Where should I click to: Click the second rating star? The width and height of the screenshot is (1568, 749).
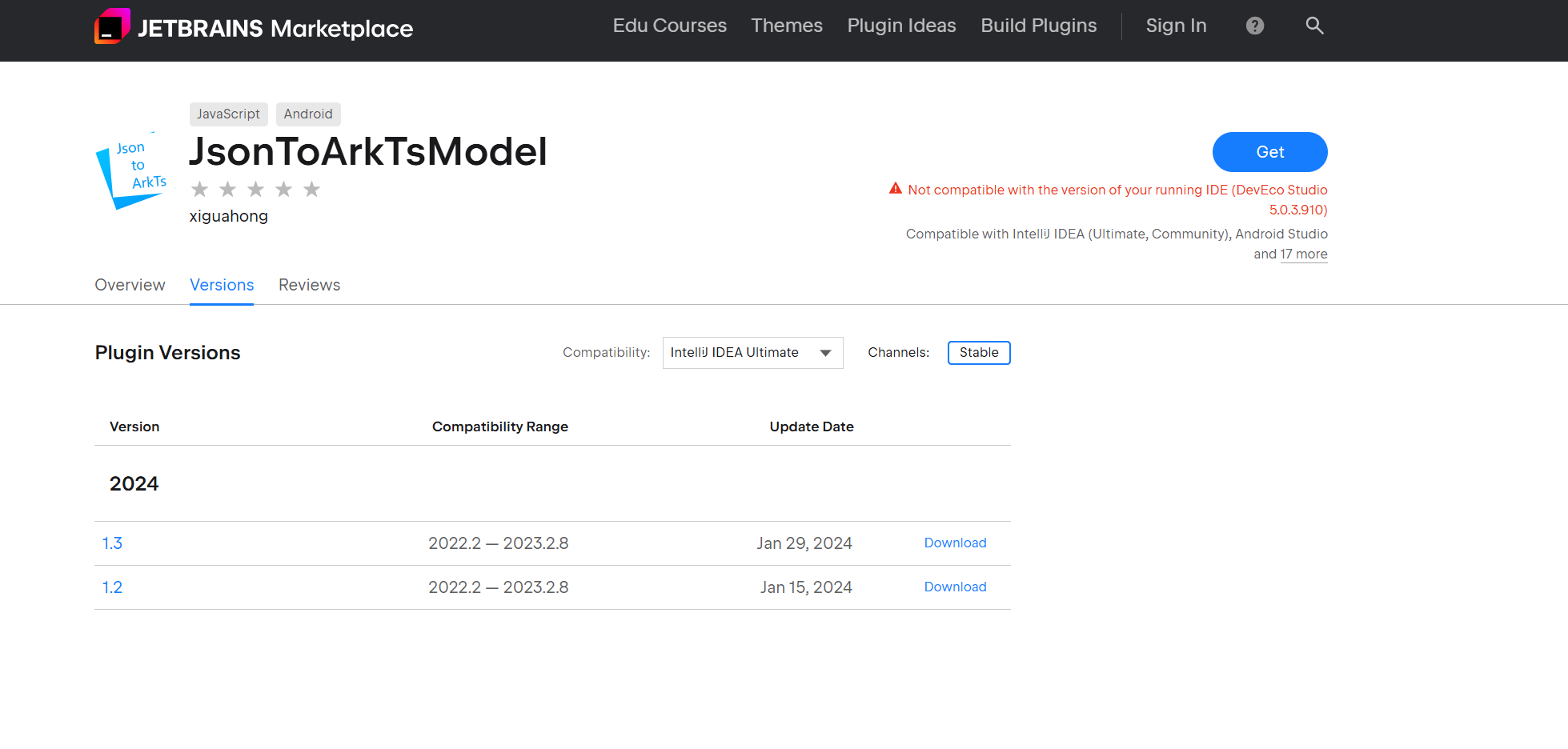[228, 190]
